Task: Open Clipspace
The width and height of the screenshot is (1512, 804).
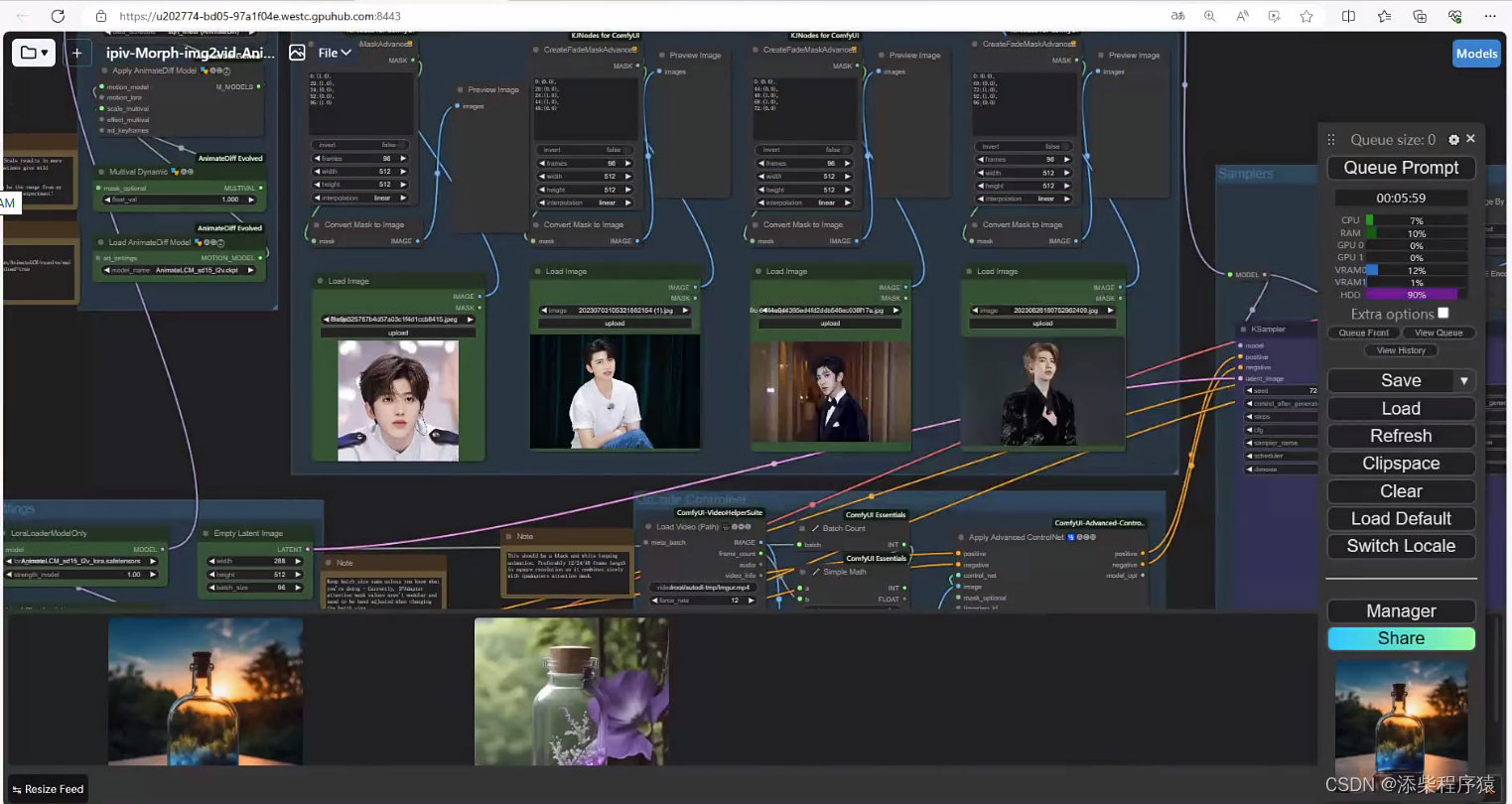Action: tap(1401, 464)
